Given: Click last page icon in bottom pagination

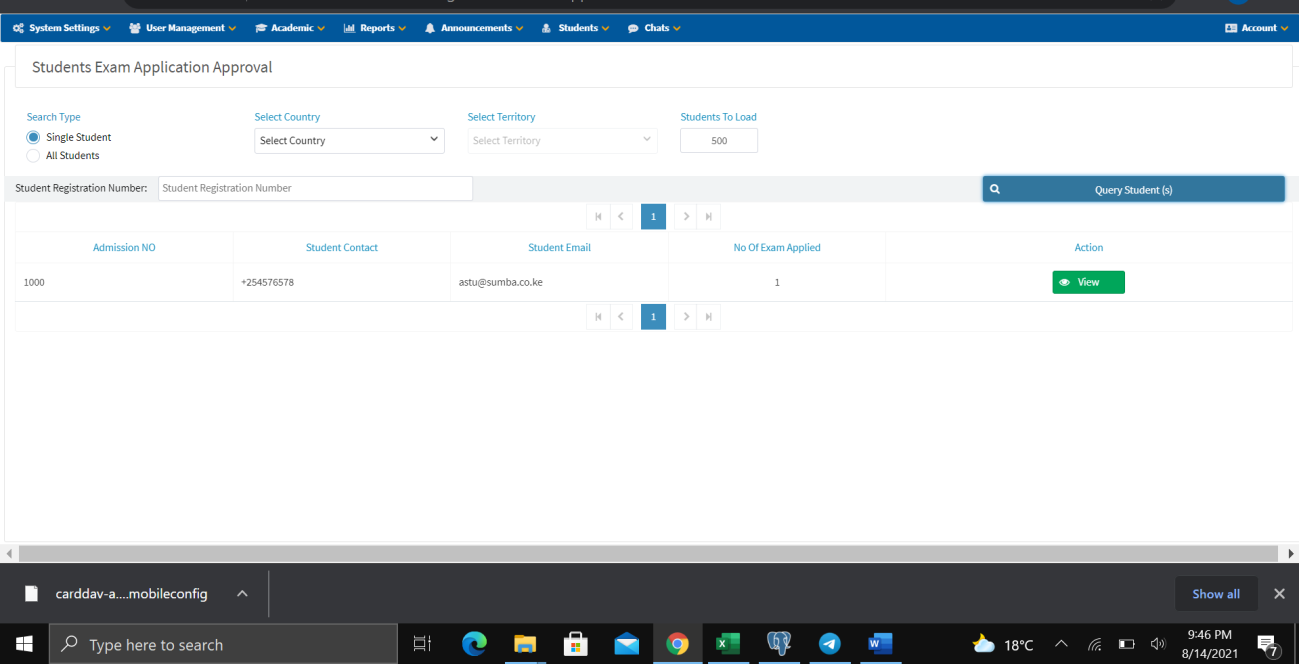Looking at the screenshot, I should 709,317.
